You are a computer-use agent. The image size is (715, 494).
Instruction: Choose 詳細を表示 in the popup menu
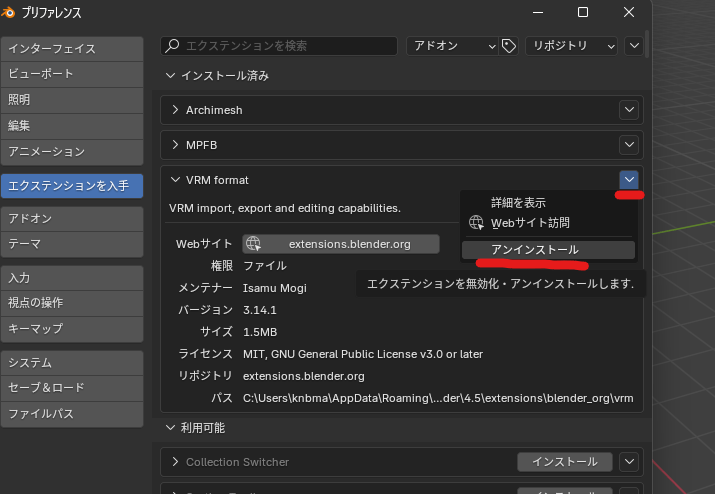(518, 203)
